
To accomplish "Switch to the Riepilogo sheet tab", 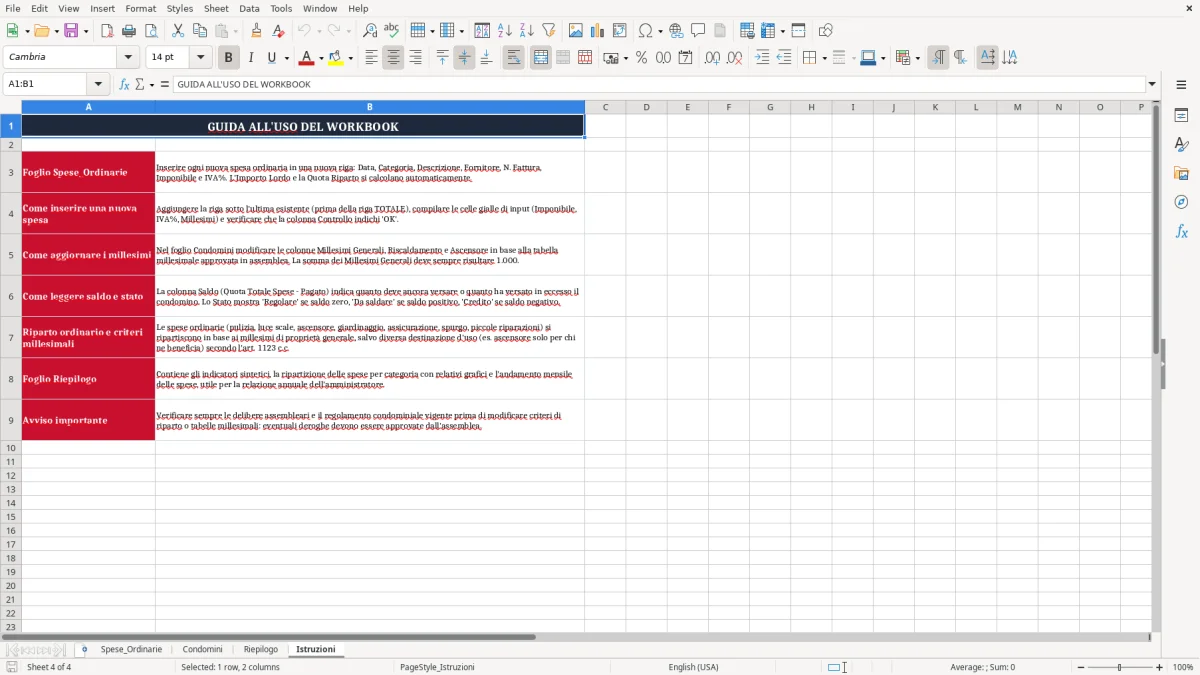I will click(x=261, y=649).
